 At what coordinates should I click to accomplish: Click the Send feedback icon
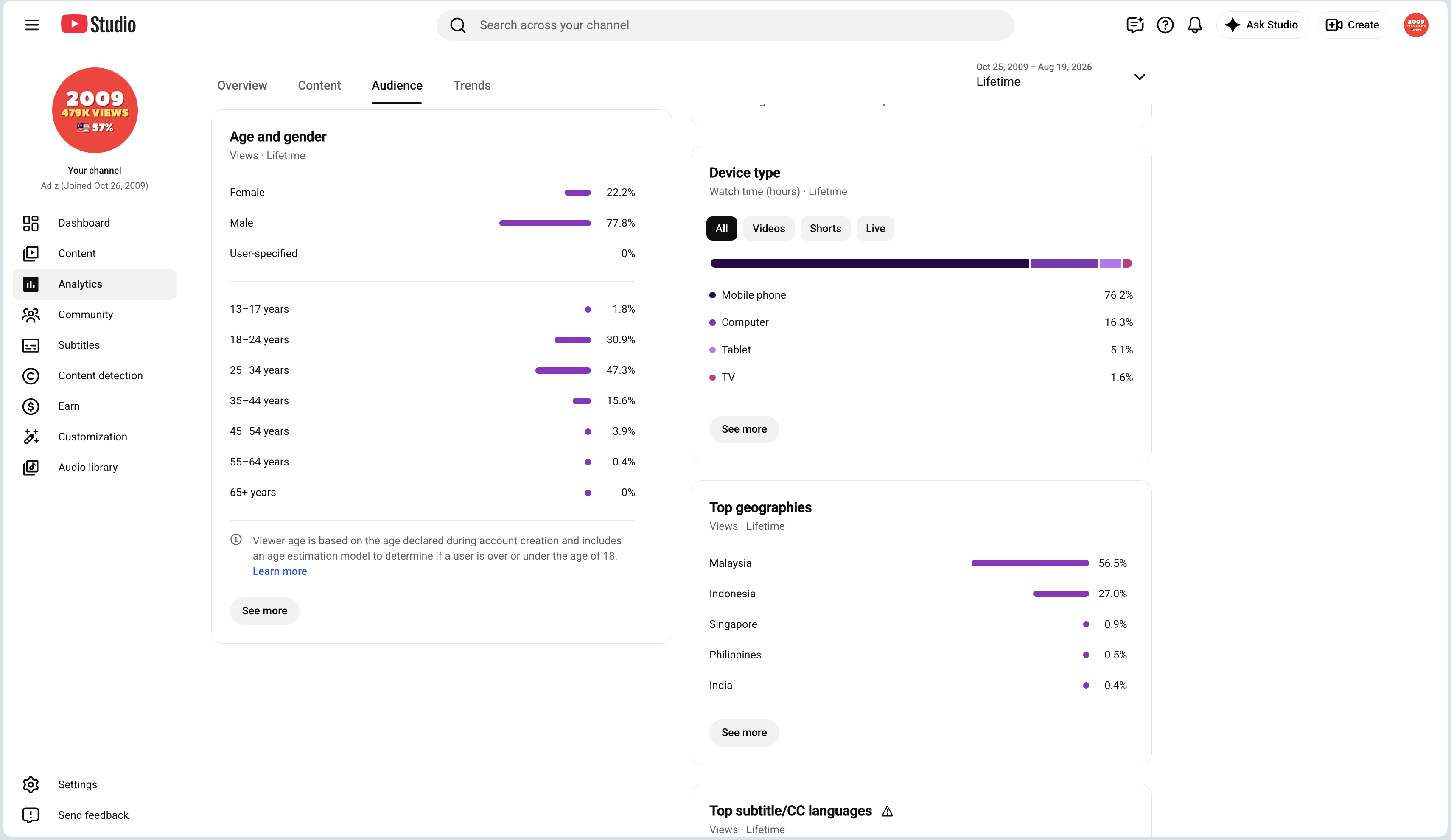click(31, 815)
